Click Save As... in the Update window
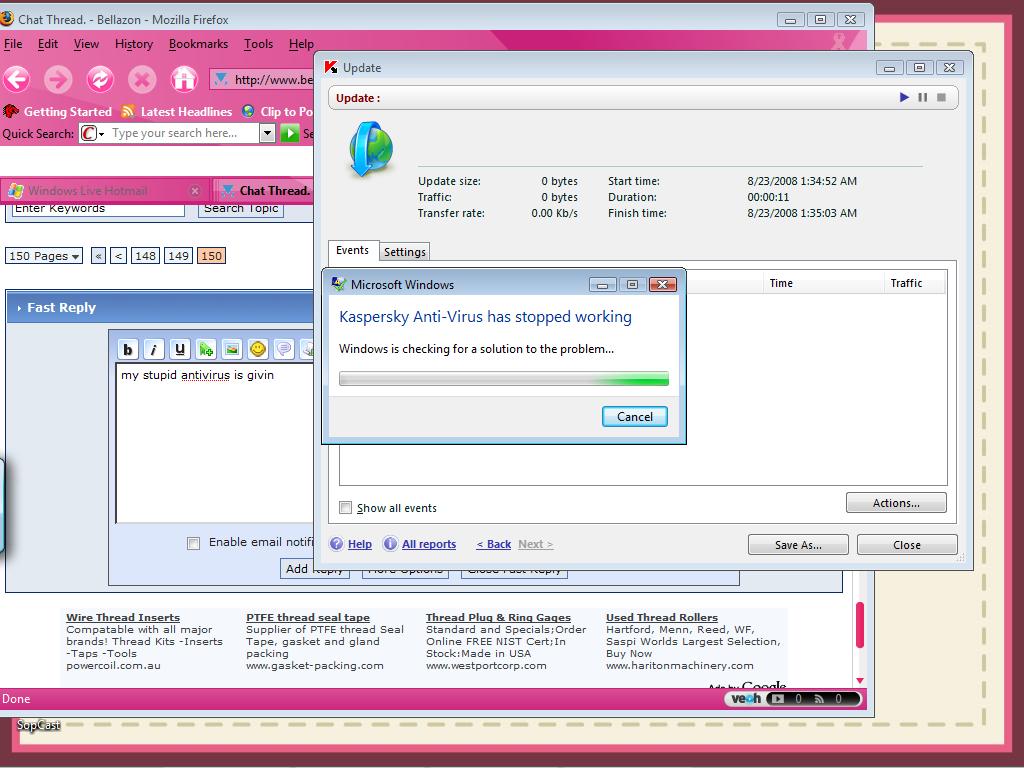This screenshot has width=1024, height=768. click(798, 545)
